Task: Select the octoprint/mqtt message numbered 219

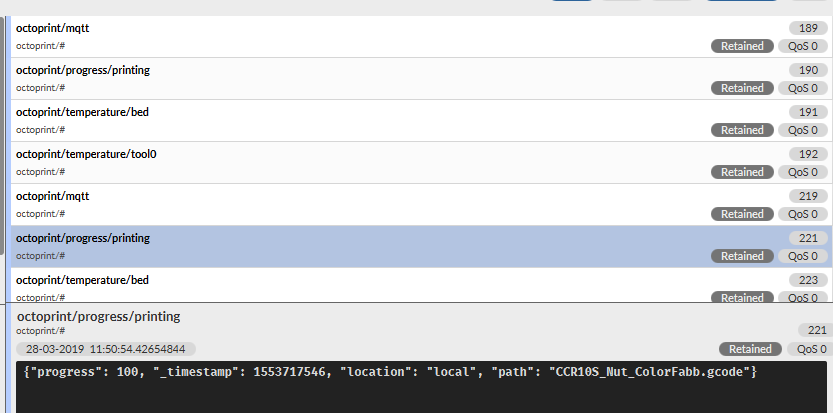Action: click(300, 204)
